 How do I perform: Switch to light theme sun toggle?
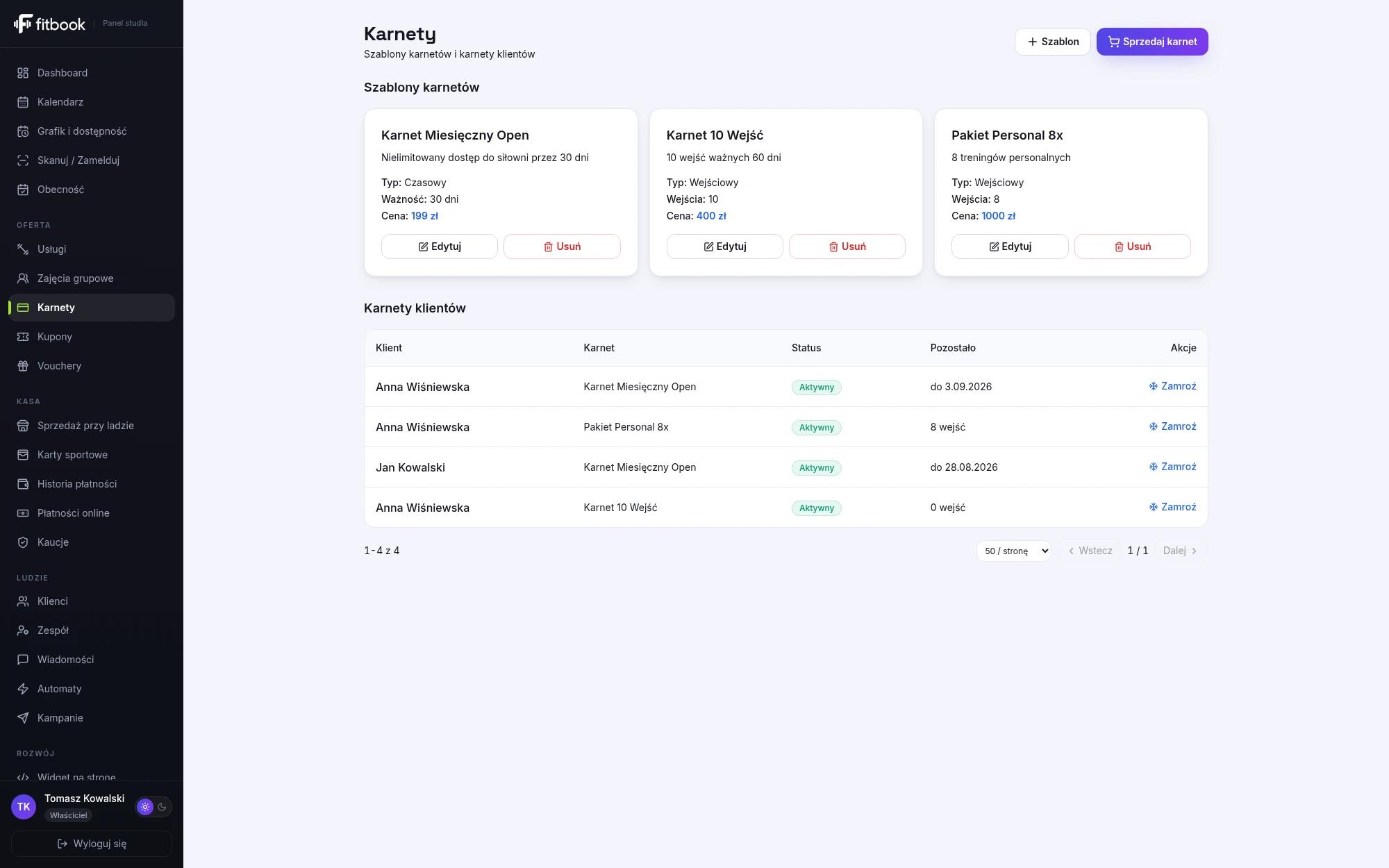tap(145, 807)
